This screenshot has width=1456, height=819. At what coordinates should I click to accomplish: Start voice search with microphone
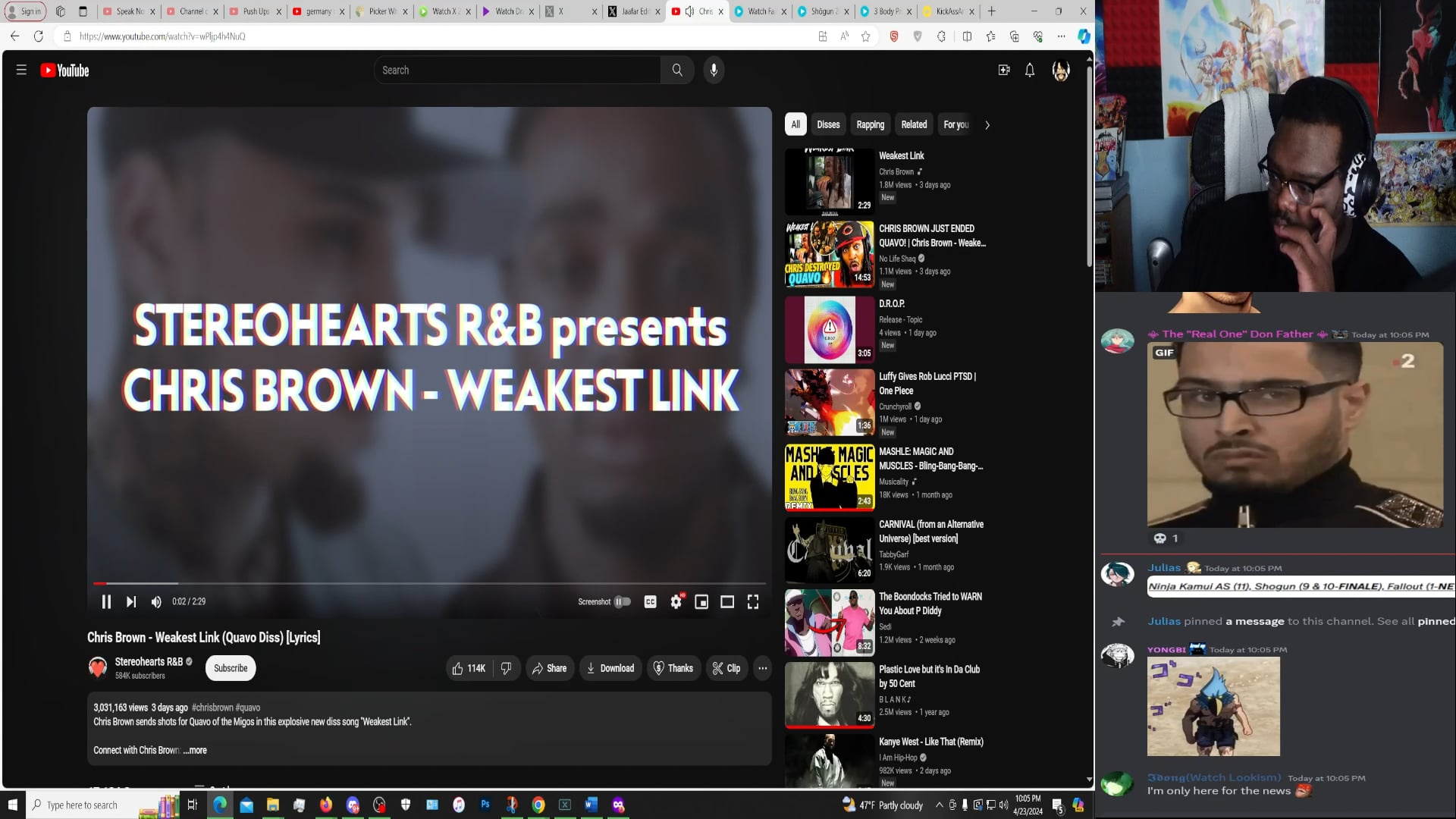714,70
